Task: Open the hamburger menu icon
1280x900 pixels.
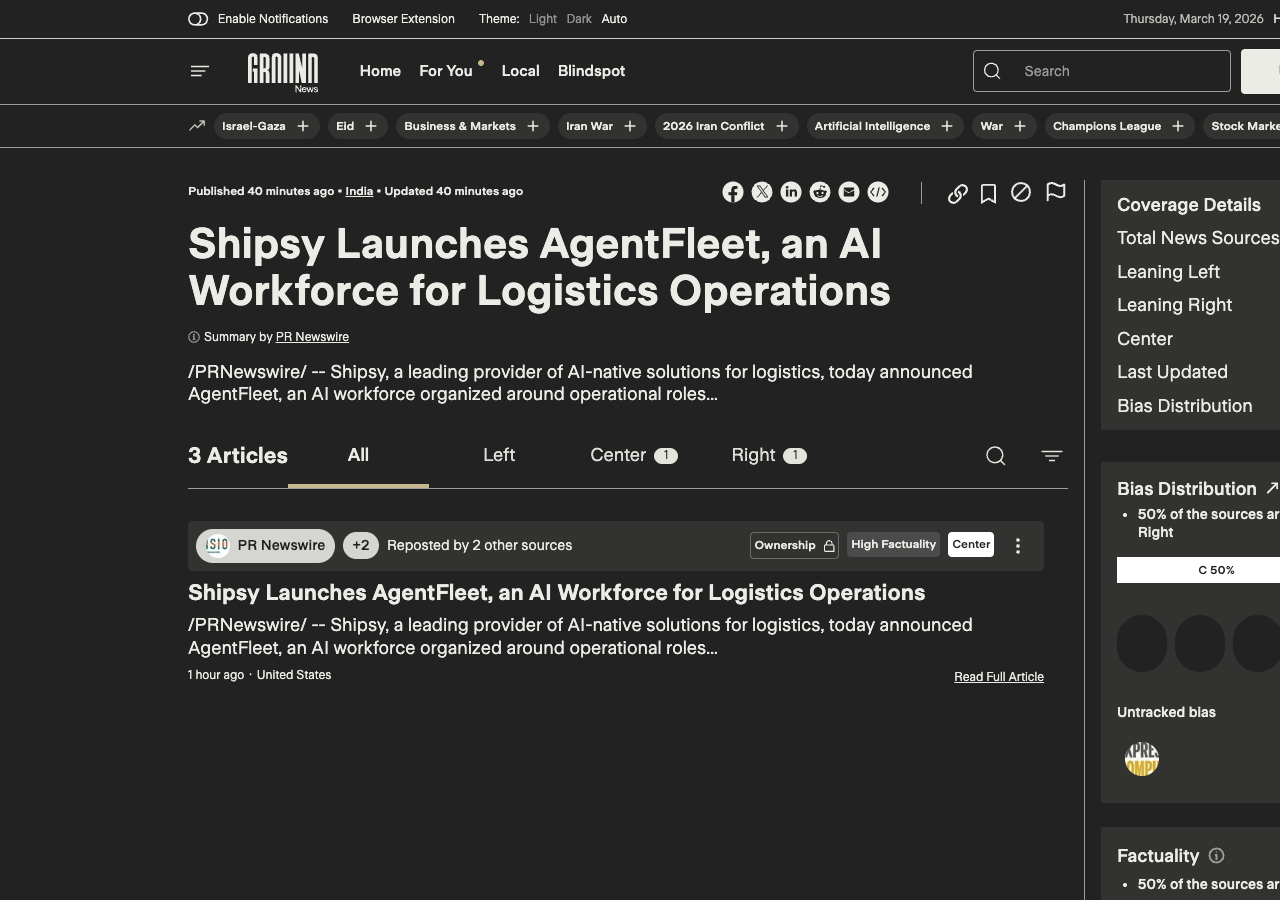Action: [x=199, y=71]
